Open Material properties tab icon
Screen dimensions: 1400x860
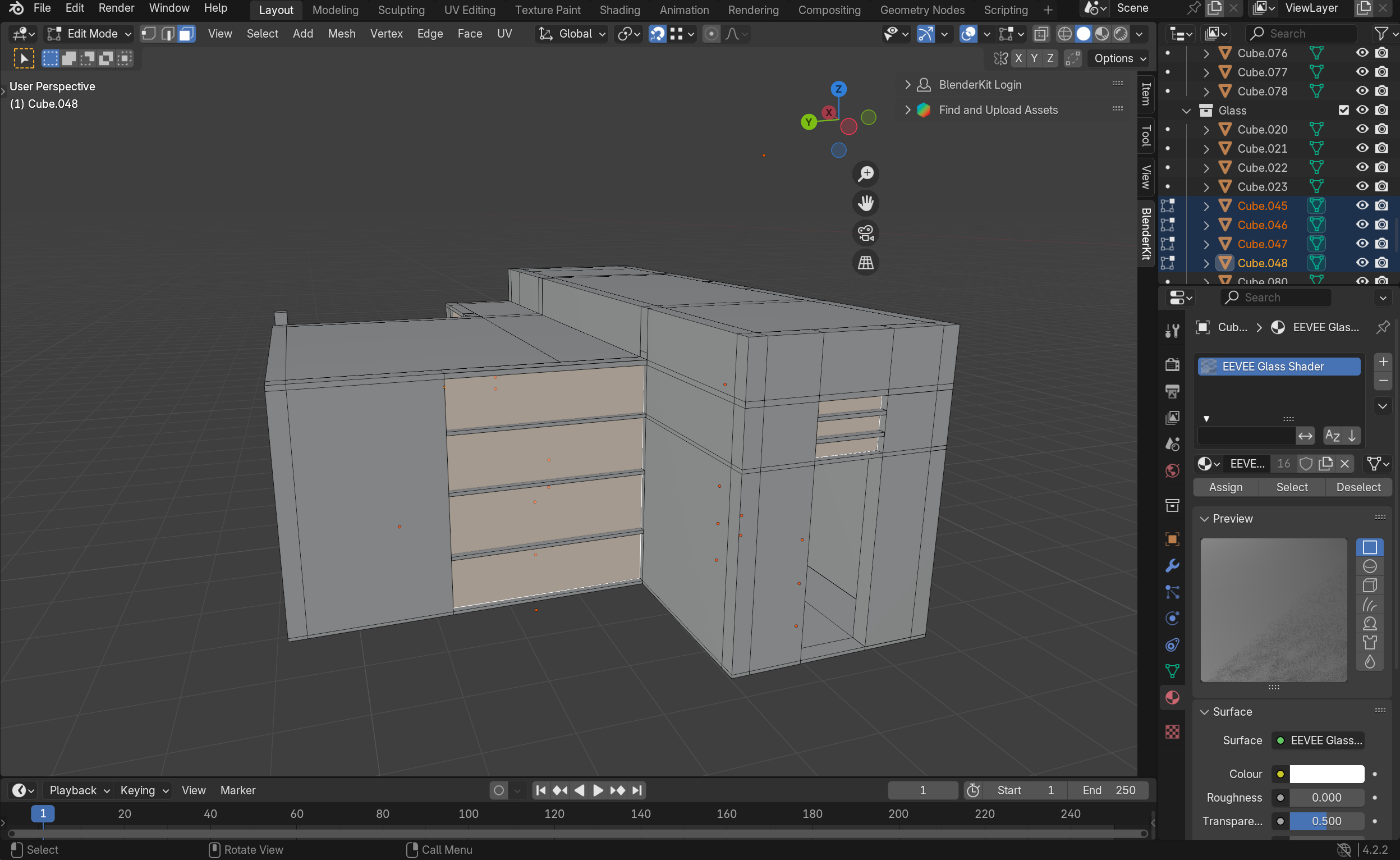1172,697
